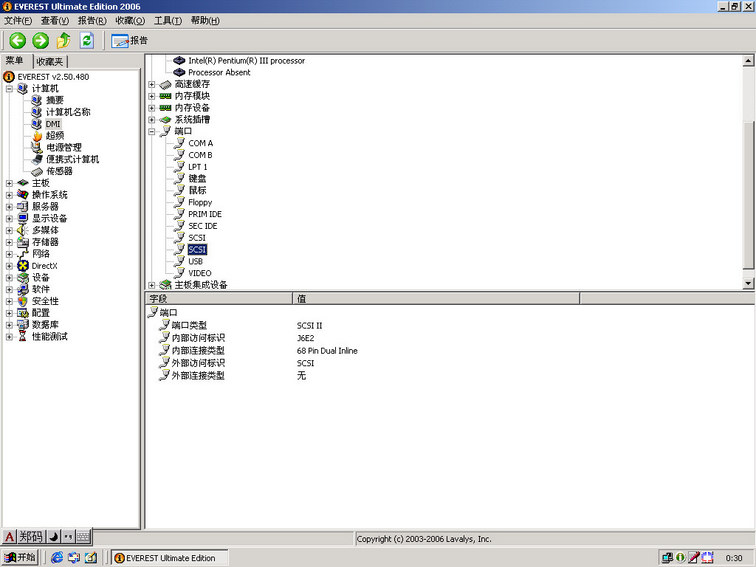Viewport: 756px width, 567px height.
Task: Click scroll-down arrow of DMI list
Action: [748, 284]
